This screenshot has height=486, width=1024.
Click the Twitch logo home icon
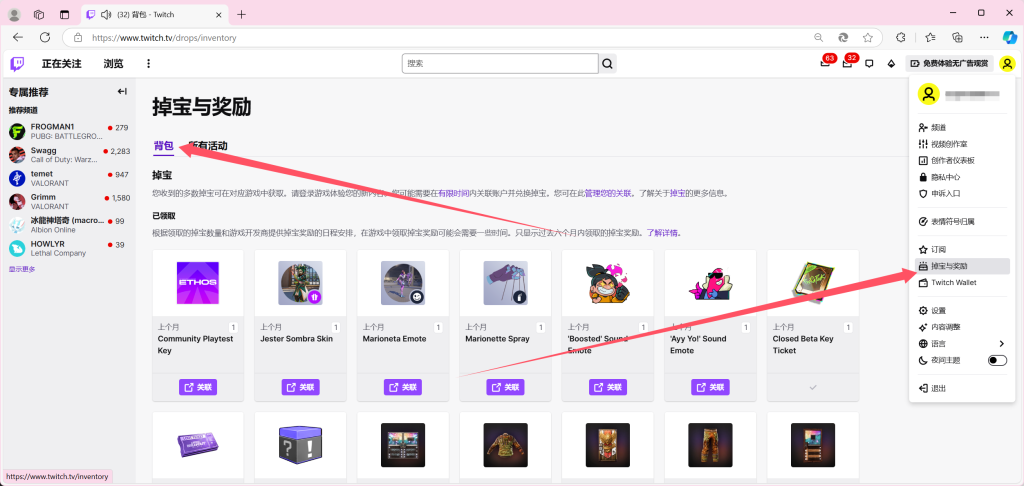17,63
